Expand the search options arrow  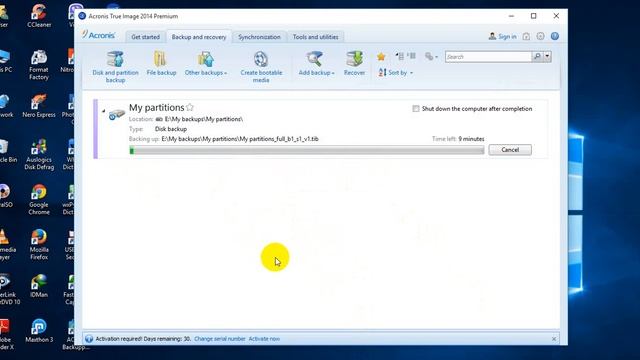(x=547, y=57)
